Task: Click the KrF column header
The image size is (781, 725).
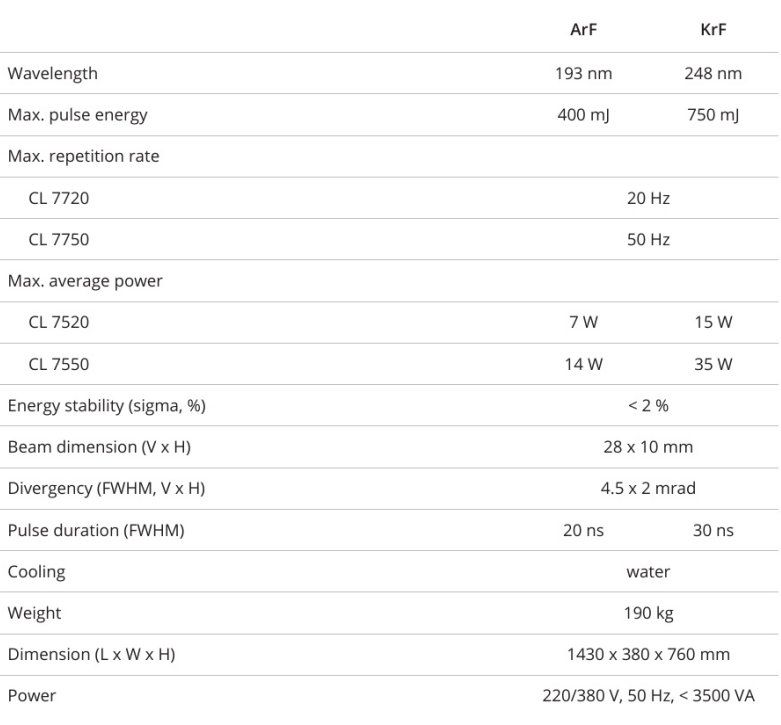Action: 713,31
